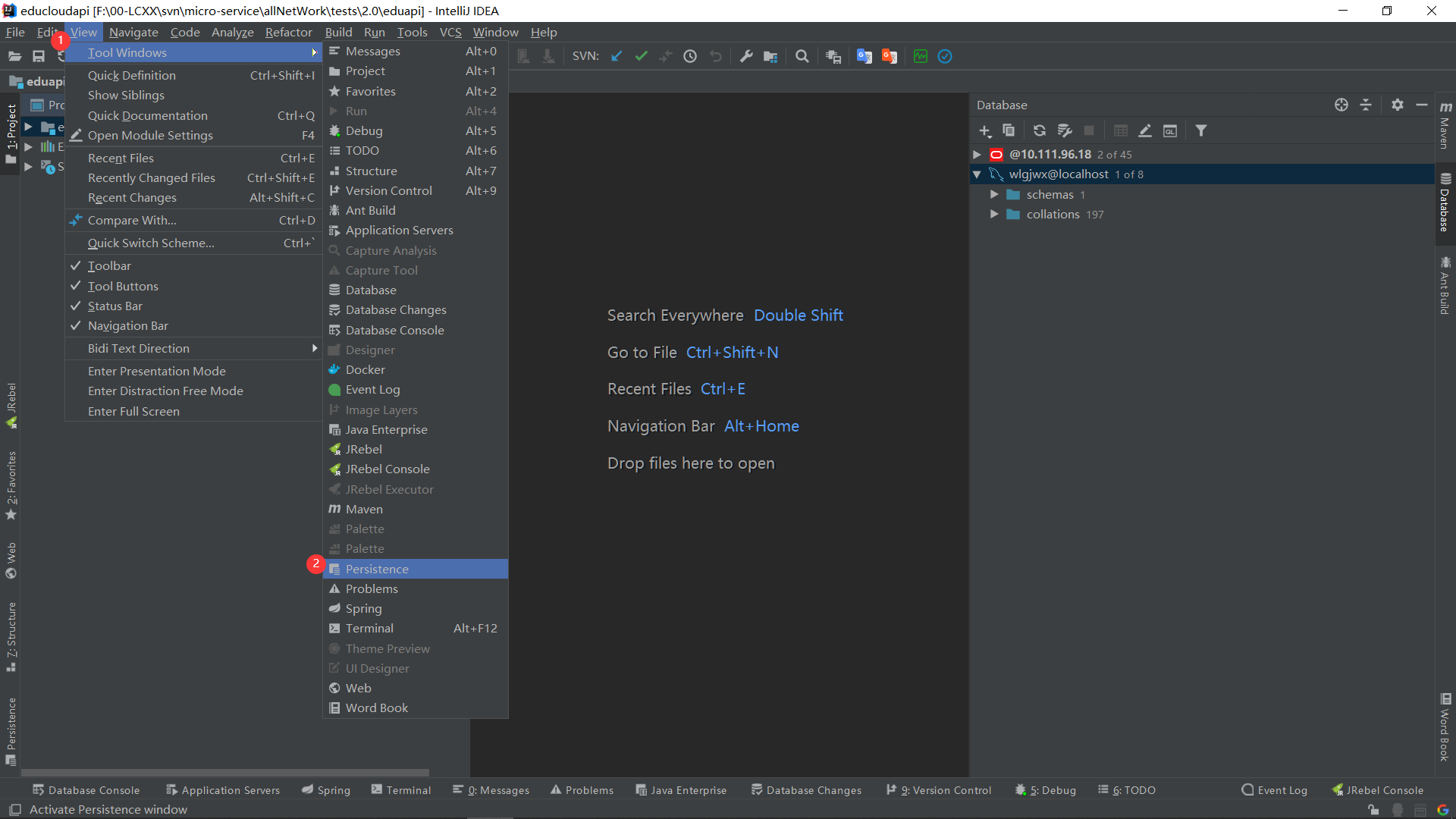
Task: Click the blue circled checkmark toolbar icon
Action: (x=945, y=56)
